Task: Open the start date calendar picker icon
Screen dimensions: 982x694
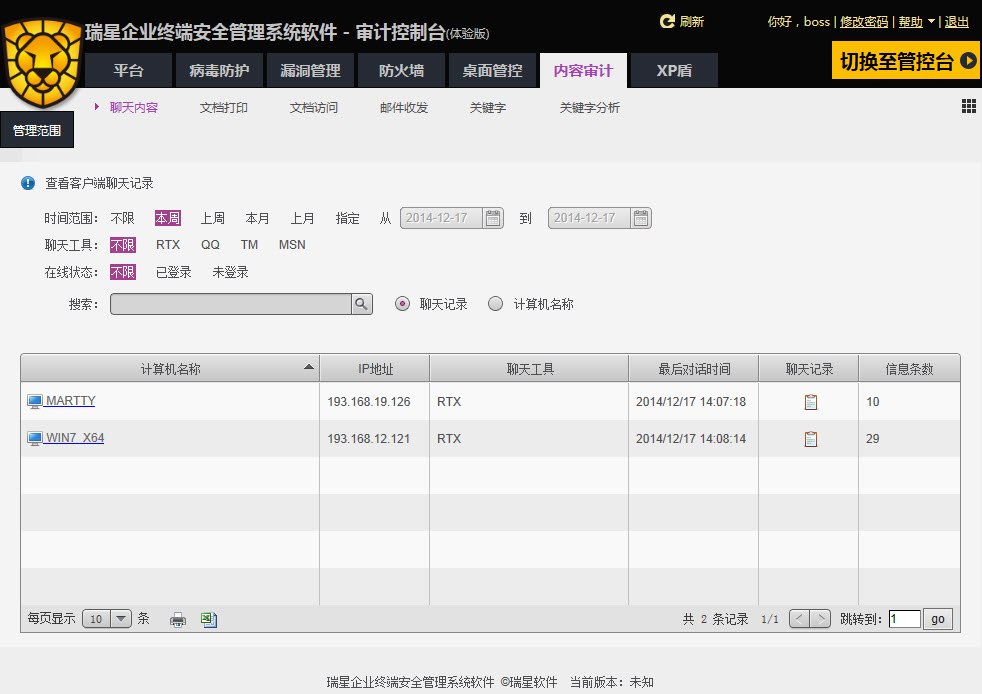Action: tap(493, 218)
